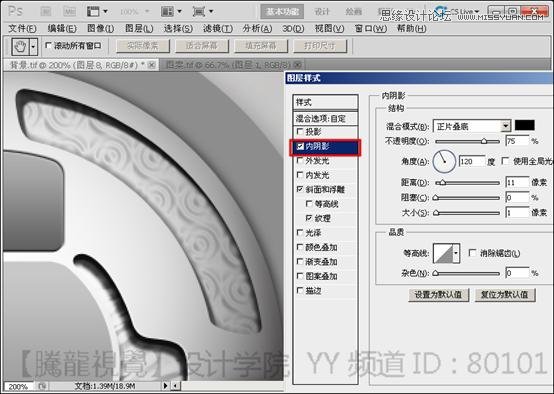
Task: Click the 适合屏幕 button
Action: (x=202, y=46)
